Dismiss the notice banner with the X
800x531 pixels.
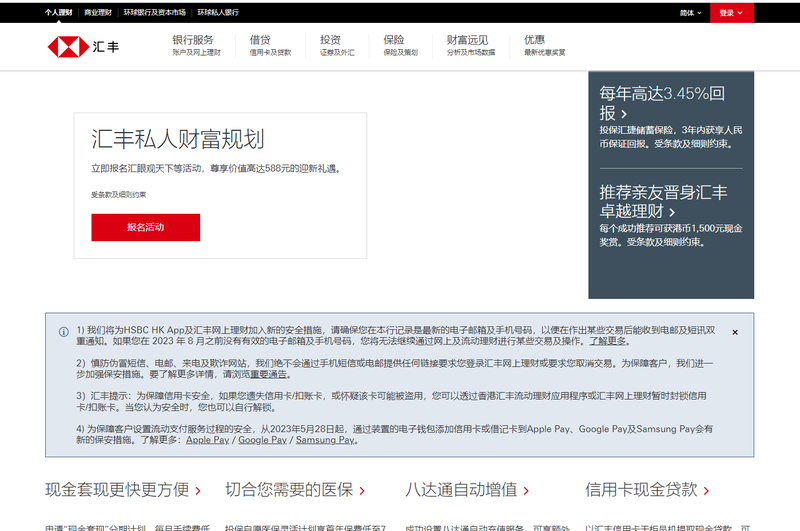coord(735,332)
